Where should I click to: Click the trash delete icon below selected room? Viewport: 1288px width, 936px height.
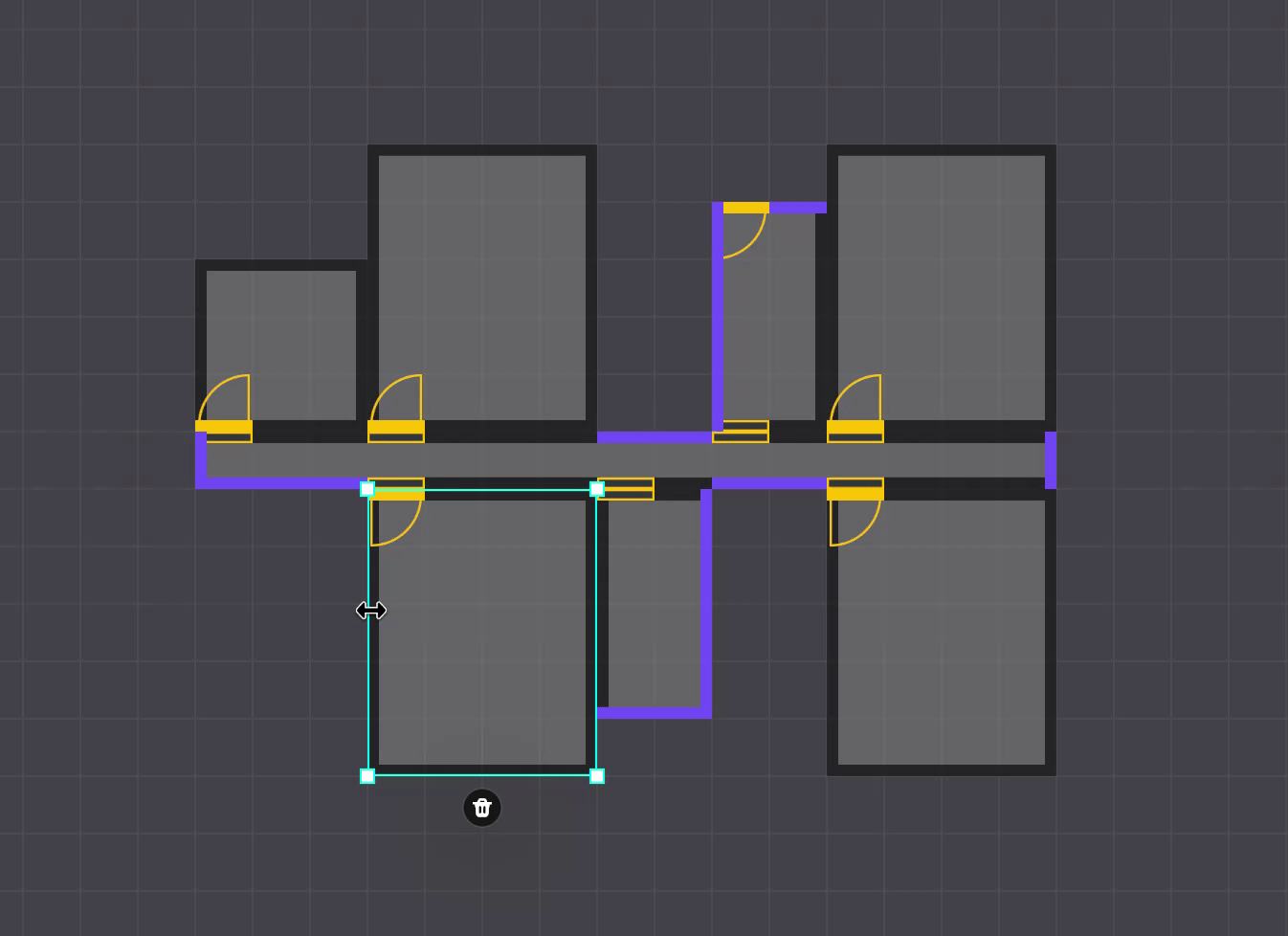click(x=482, y=808)
